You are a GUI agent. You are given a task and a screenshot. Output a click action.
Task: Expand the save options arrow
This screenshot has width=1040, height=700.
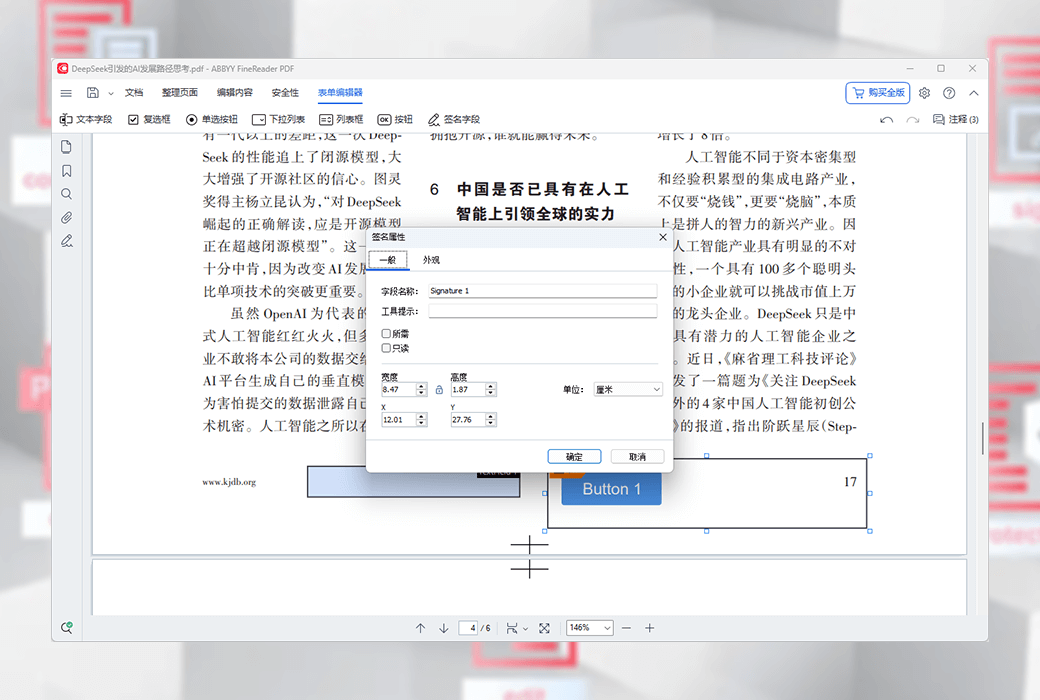pos(108,93)
